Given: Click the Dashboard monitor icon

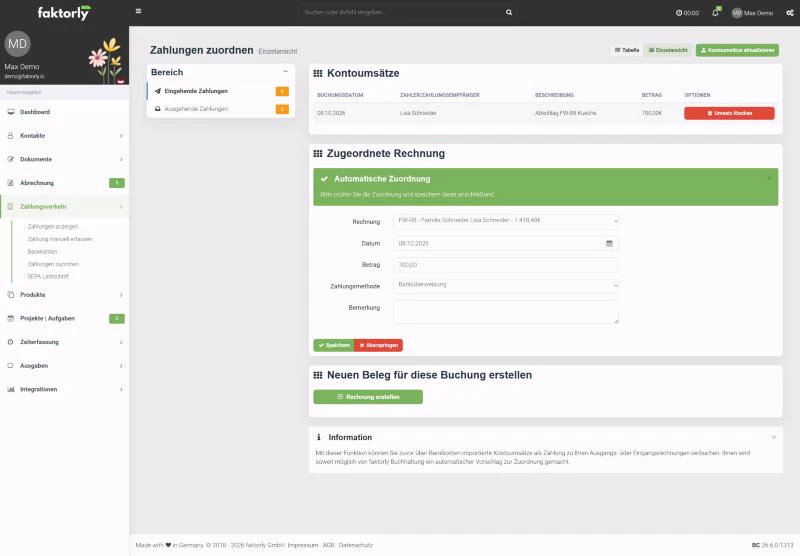Looking at the screenshot, I should [11, 112].
